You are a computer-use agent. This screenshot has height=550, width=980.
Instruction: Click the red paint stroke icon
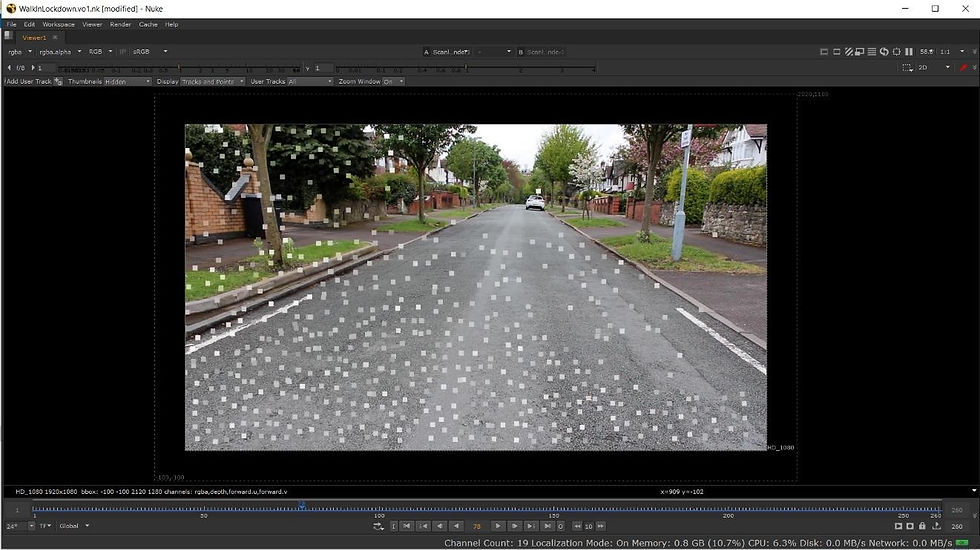962,68
